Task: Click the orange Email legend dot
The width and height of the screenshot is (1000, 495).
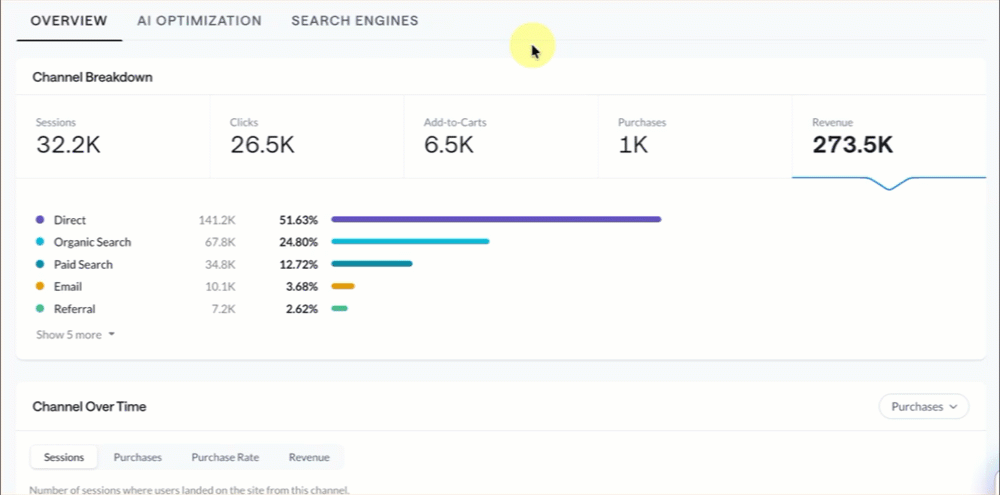Action: click(x=40, y=286)
